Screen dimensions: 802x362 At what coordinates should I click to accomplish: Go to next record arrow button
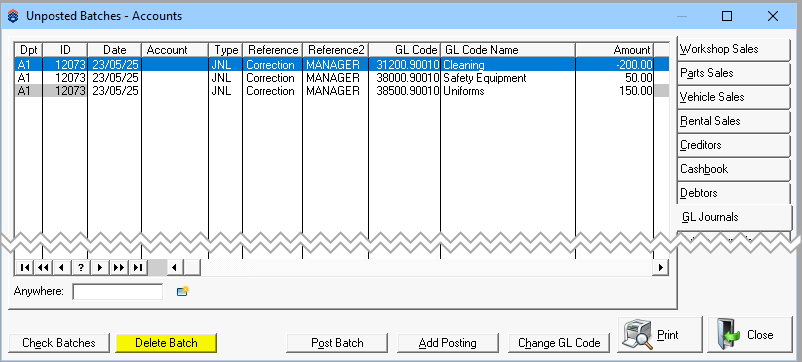pyautogui.click(x=100, y=267)
